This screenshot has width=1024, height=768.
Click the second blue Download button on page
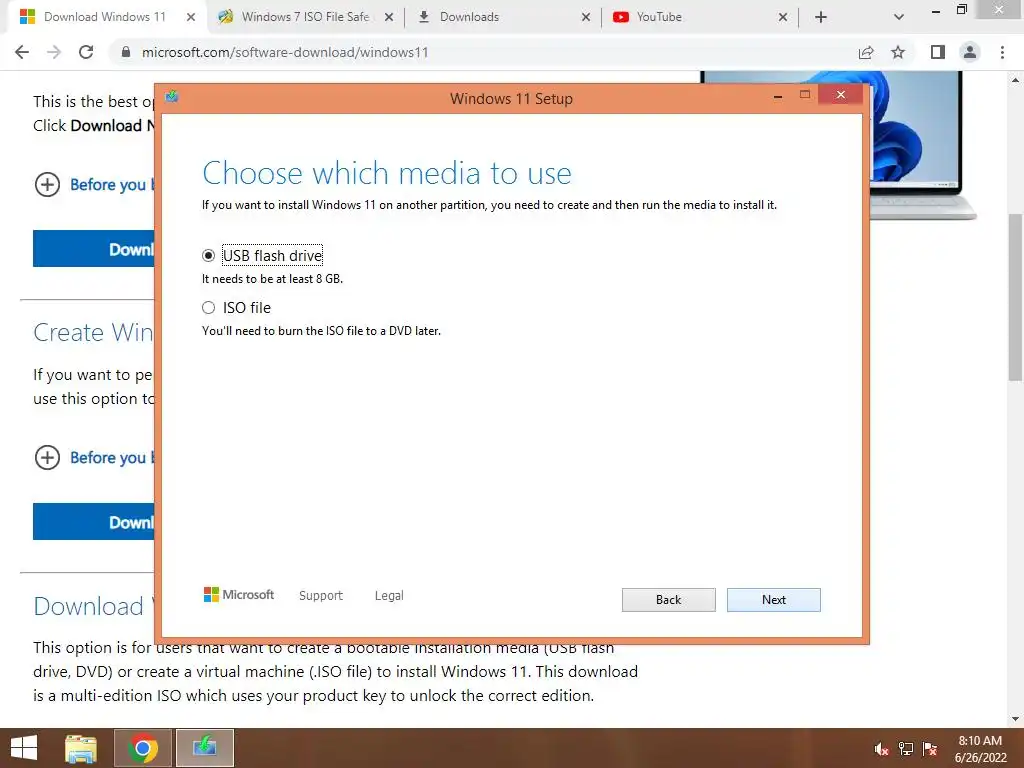click(94, 521)
